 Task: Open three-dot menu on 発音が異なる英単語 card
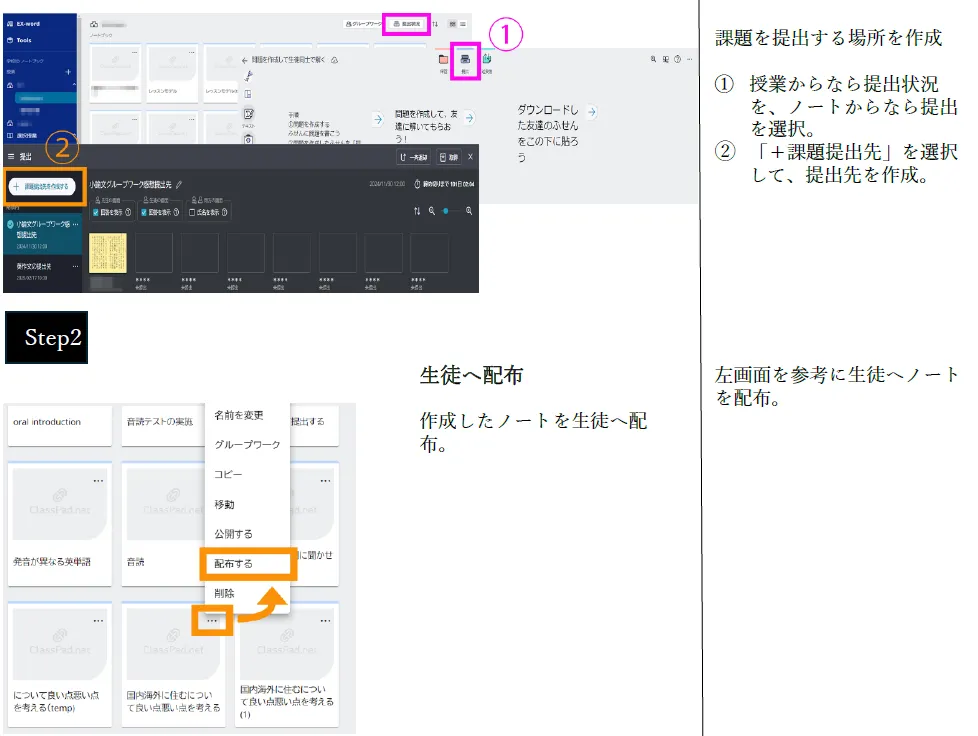coord(97,481)
